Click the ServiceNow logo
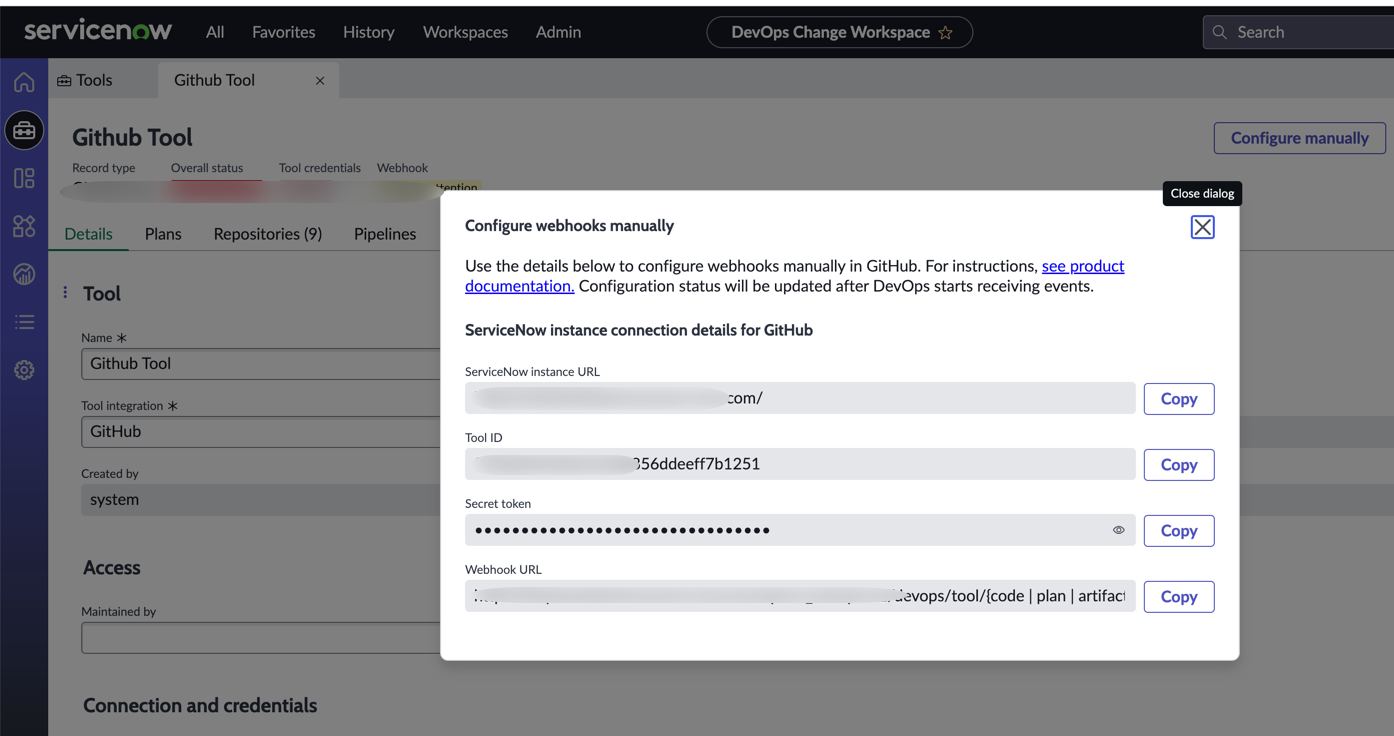 [98, 31]
